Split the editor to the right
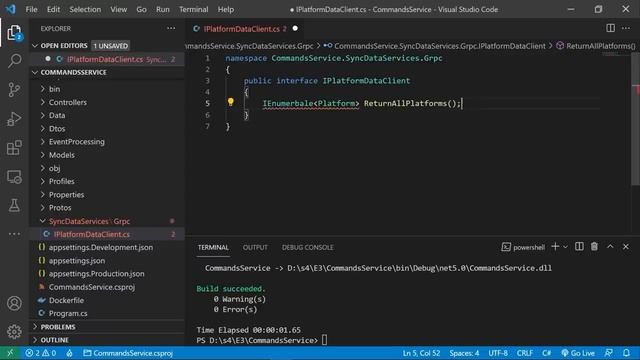The height and width of the screenshot is (360, 640). [x=610, y=28]
